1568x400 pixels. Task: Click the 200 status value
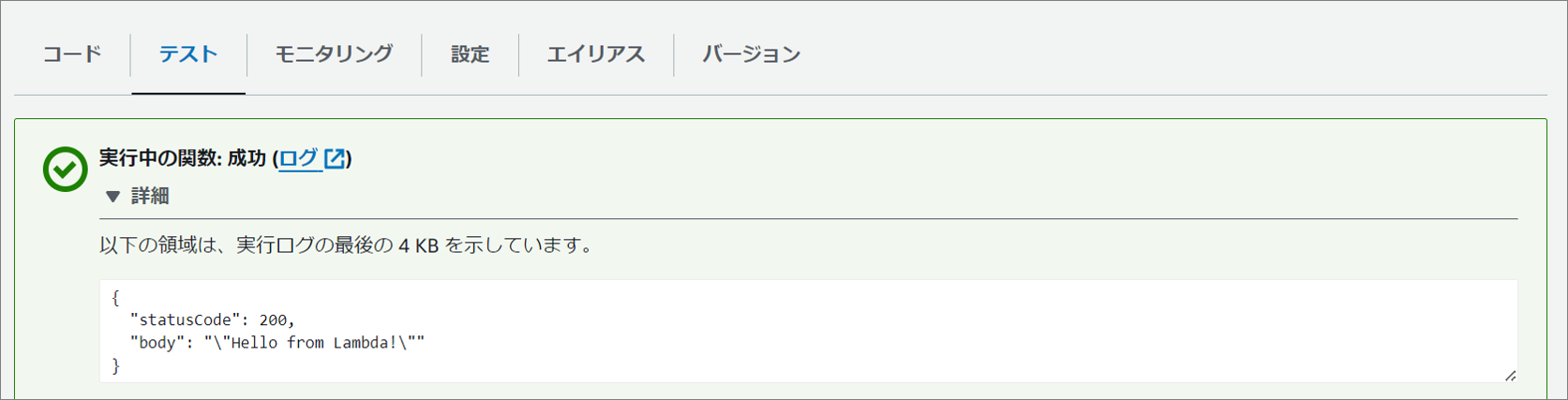(274, 320)
